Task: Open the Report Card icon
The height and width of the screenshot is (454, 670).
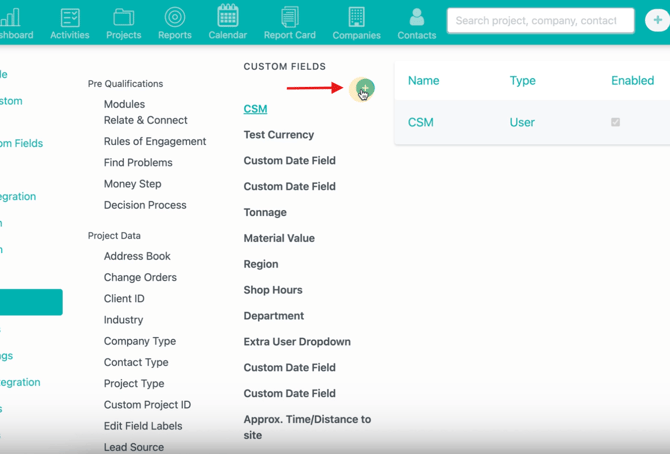Action: [x=290, y=18]
